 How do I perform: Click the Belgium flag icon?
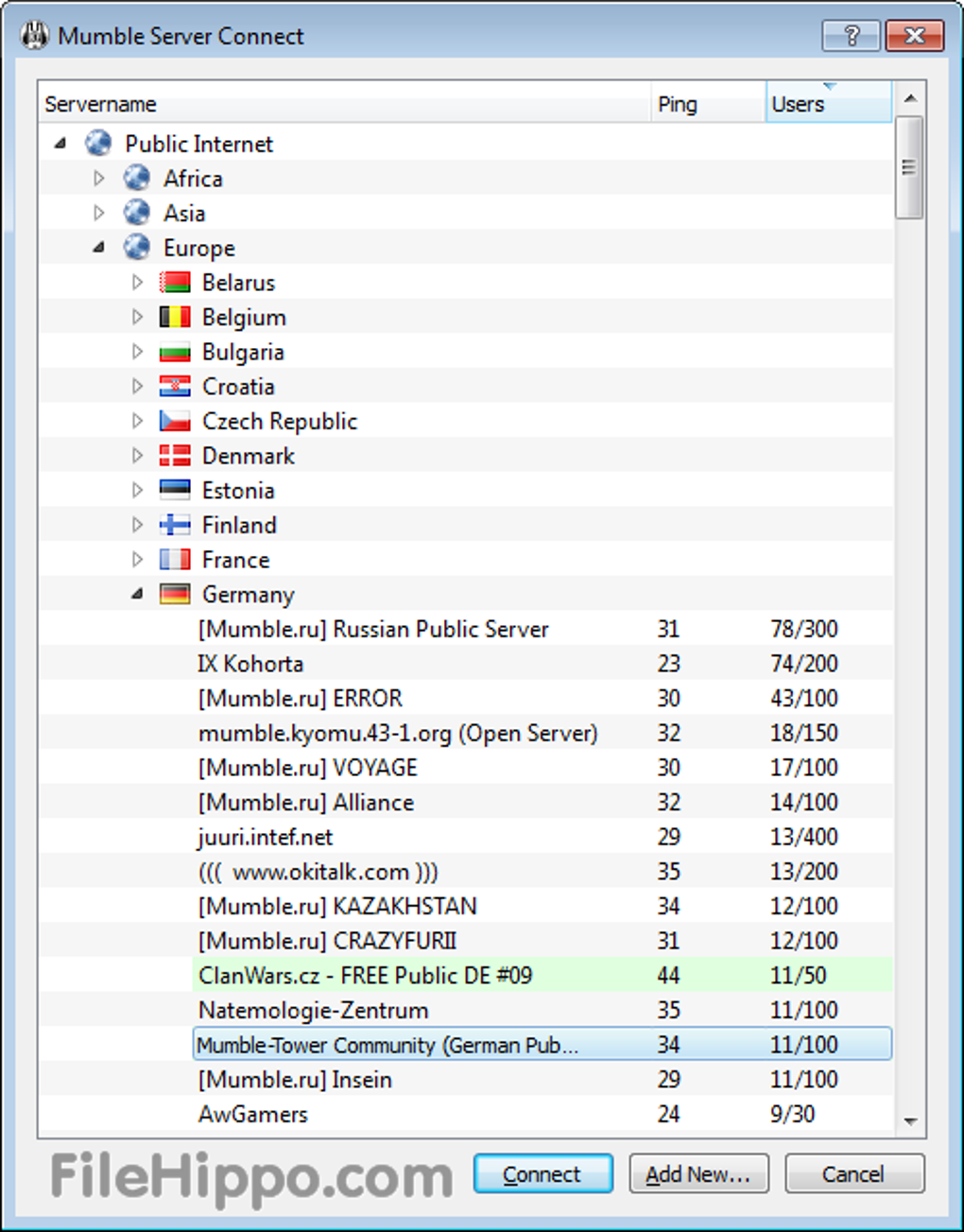[175, 317]
